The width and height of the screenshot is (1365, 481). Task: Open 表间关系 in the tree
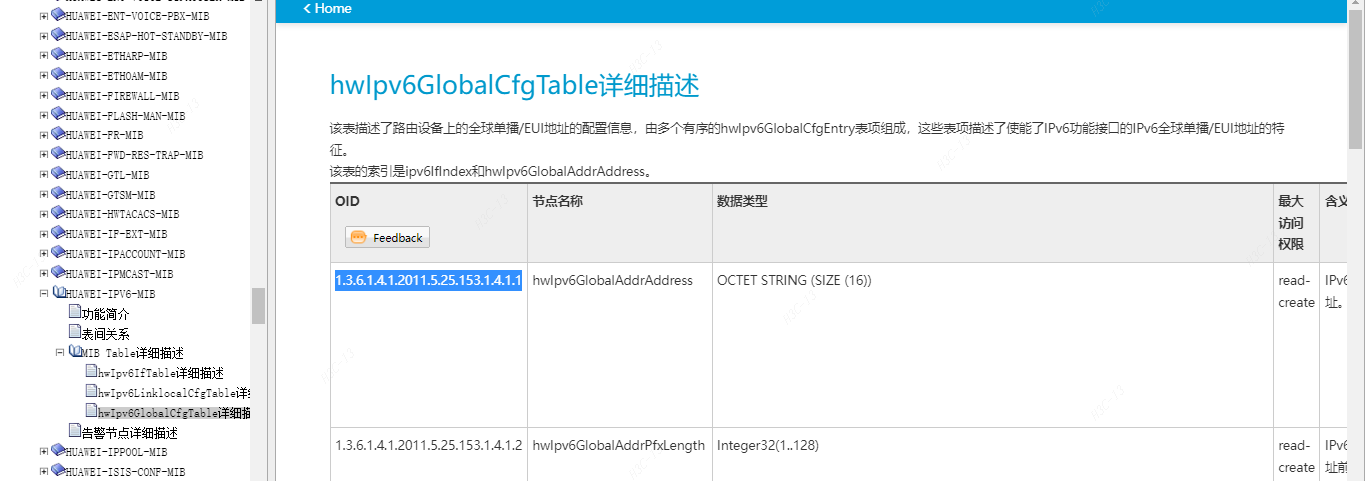click(105, 334)
